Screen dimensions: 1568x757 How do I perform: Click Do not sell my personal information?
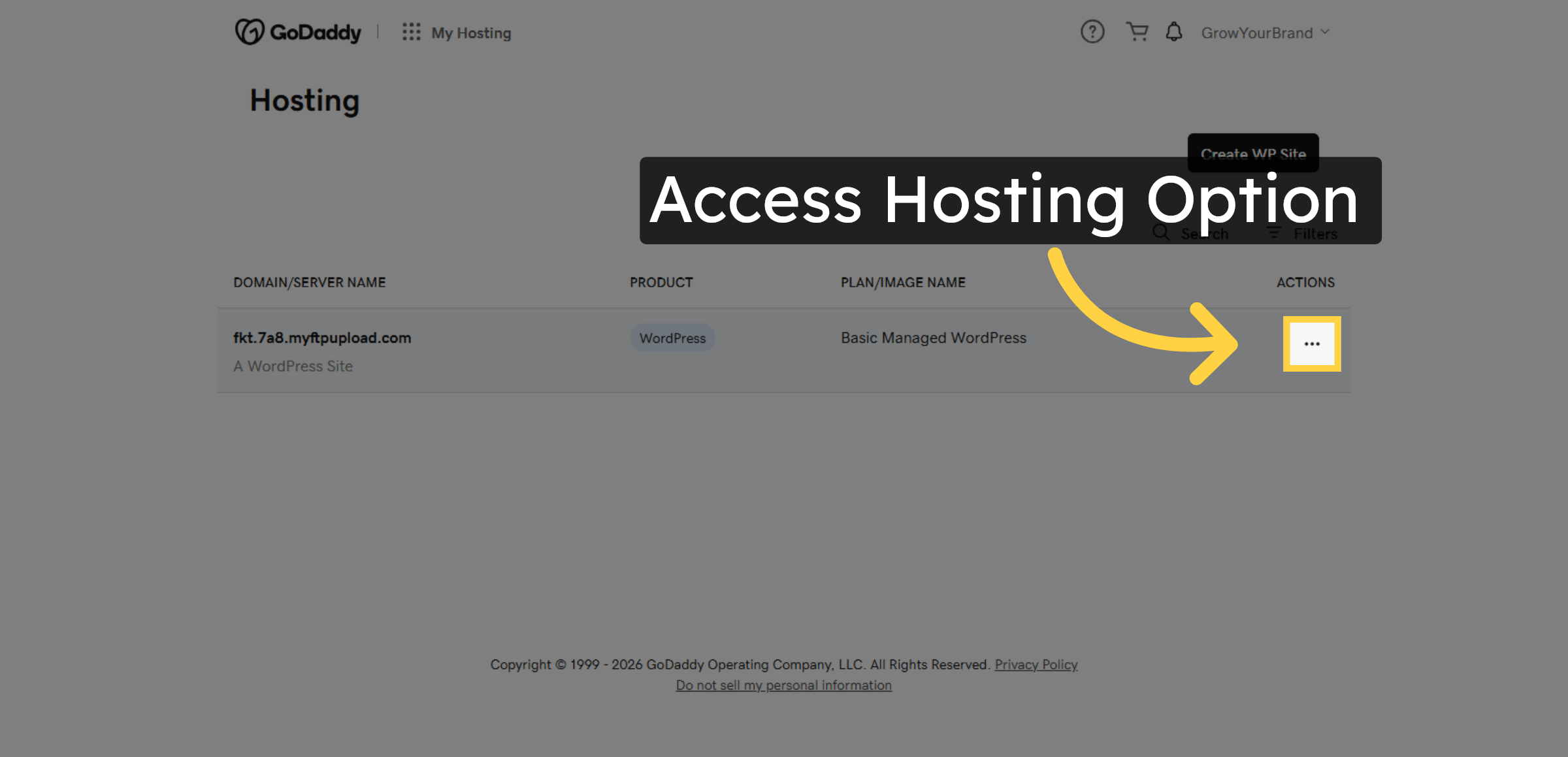(x=783, y=685)
